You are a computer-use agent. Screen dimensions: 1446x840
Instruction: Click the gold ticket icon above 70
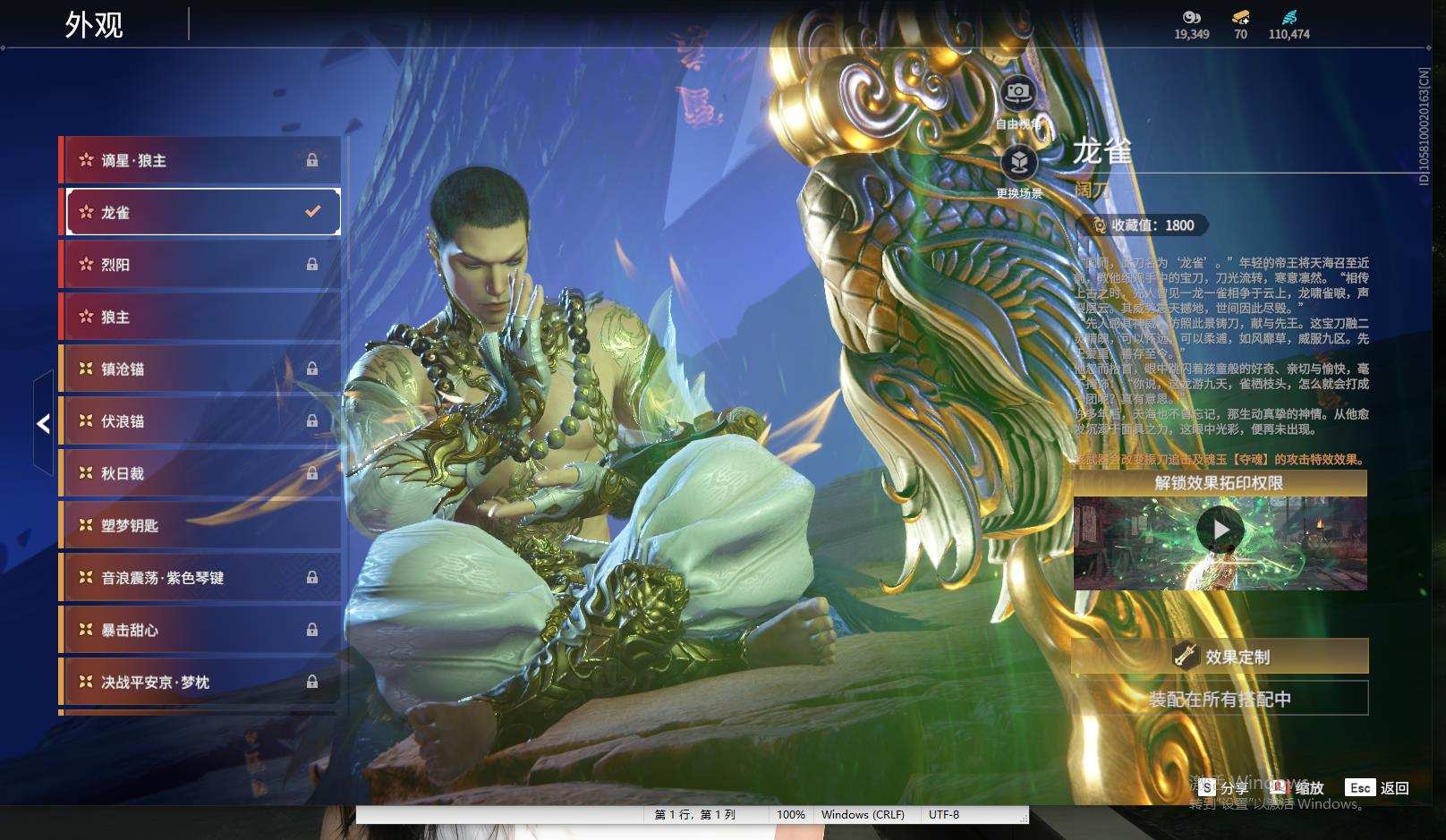[1240, 17]
